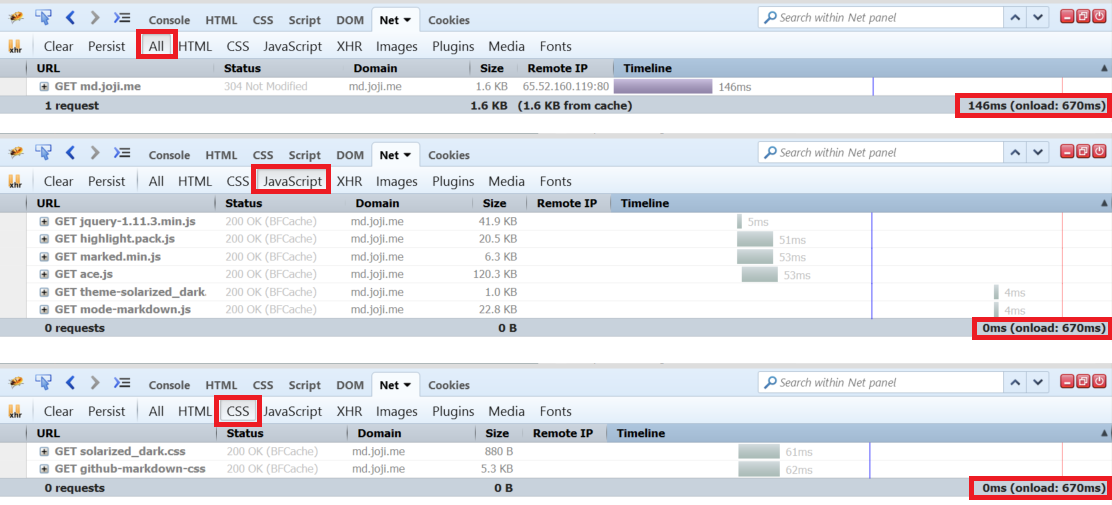Toggle the Fonts filter in the panel listing github-markdown-css
The image size is (1112, 505).
pyautogui.click(x=555, y=411)
